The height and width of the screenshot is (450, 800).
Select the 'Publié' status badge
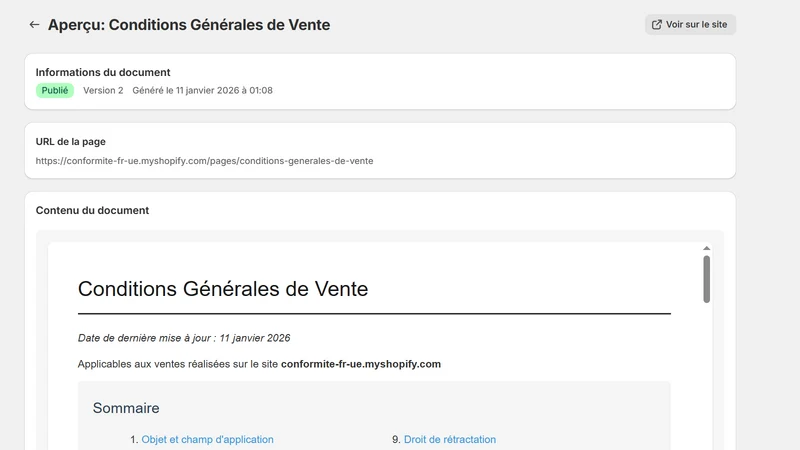tap(55, 90)
